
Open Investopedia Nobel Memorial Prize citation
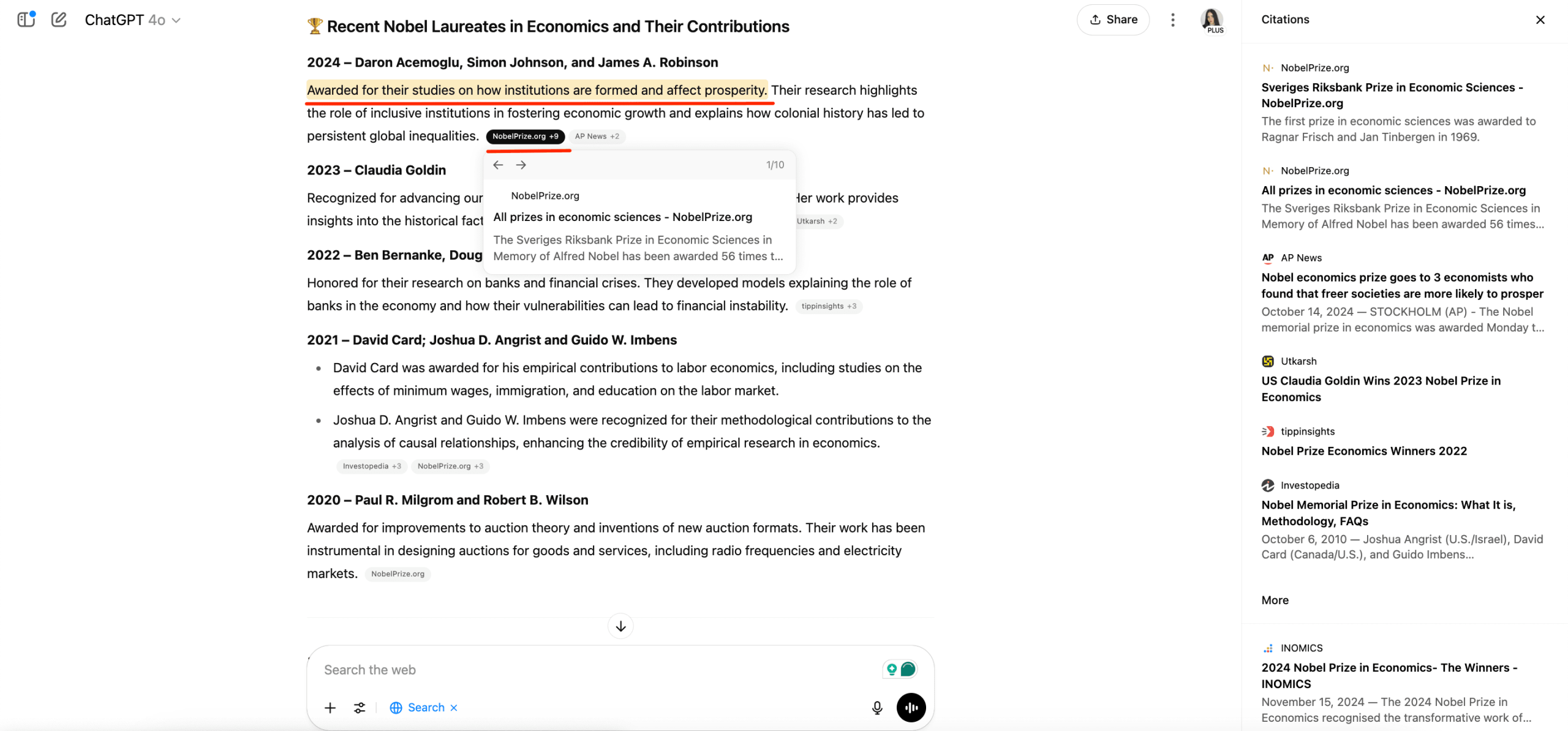tap(1388, 512)
